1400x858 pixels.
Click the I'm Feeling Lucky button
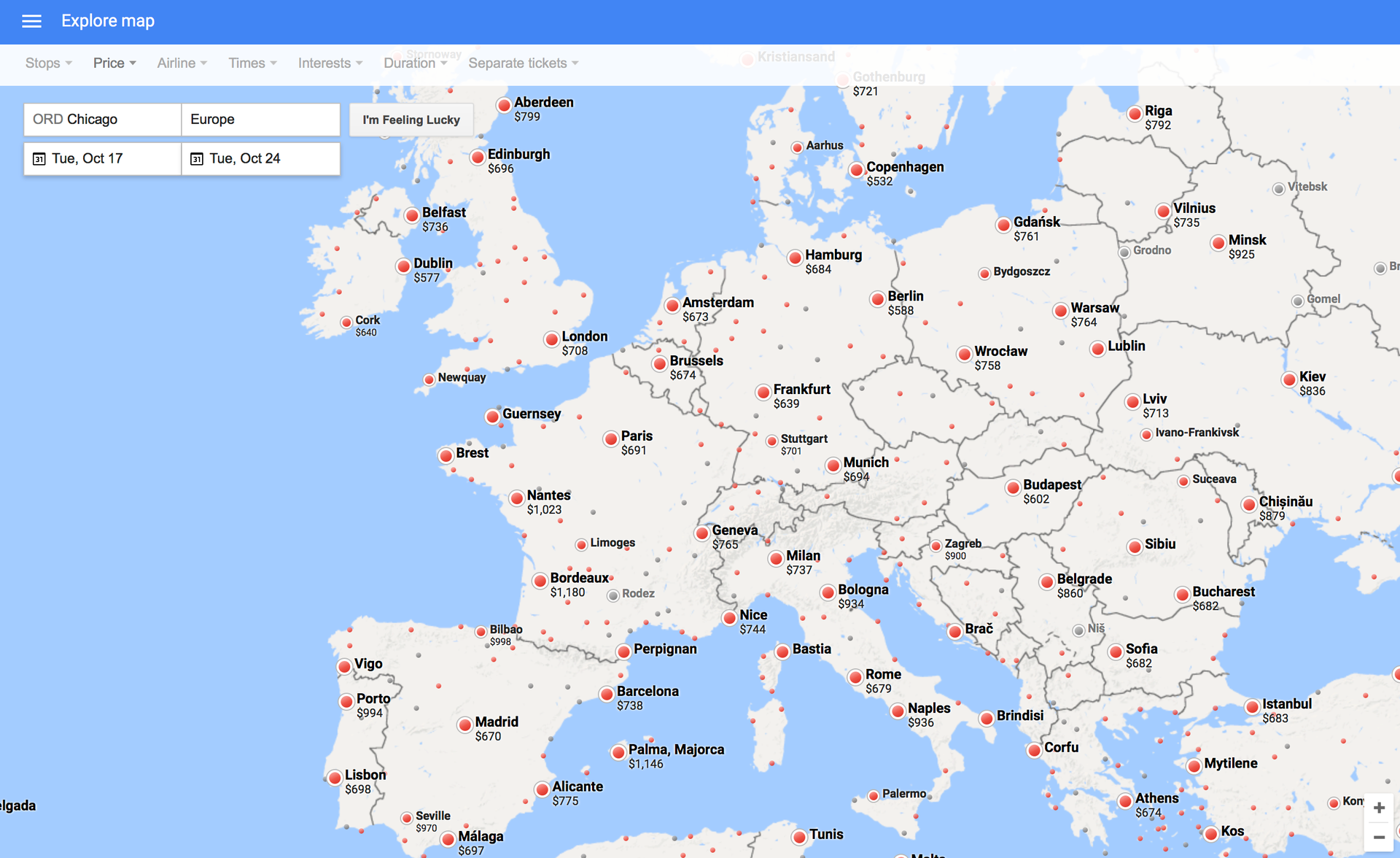click(x=411, y=119)
